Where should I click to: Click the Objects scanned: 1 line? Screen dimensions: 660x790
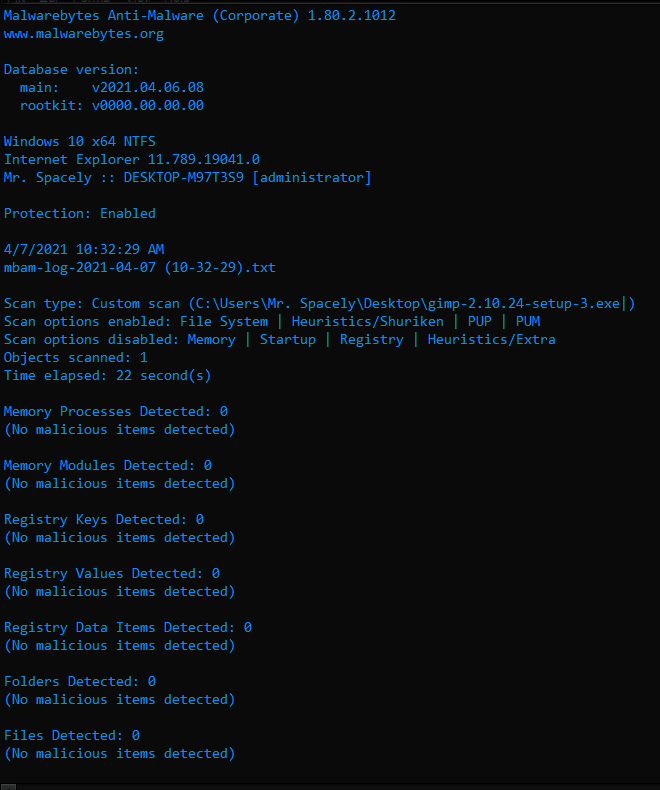76,358
